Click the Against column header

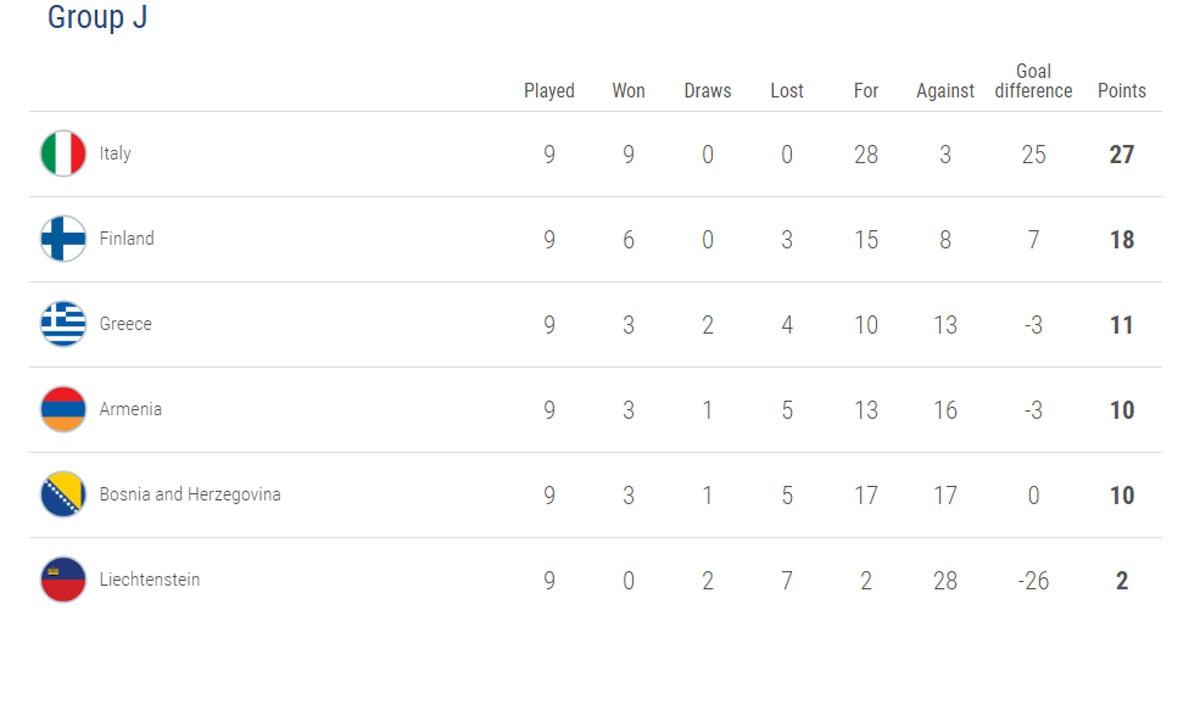point(945,91)
